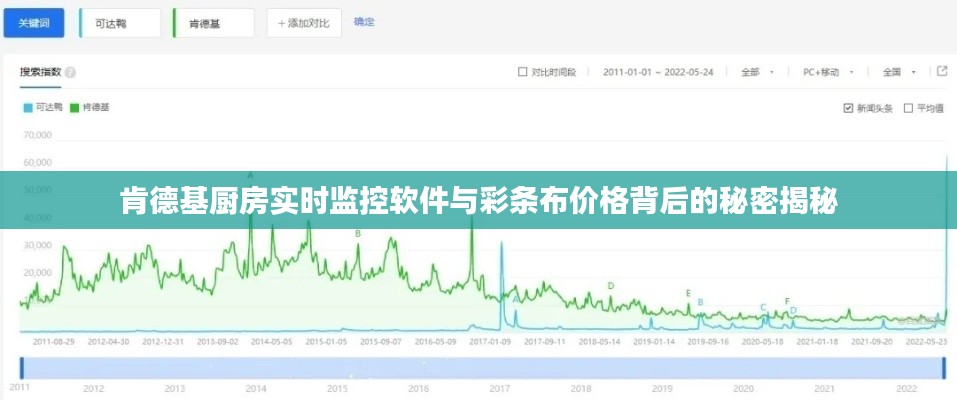Image resolution: width=957 pixels, height=400 pixels.
Task: Click green news marker E on chart
Action: pyautogui.click(x=688, y=293)
